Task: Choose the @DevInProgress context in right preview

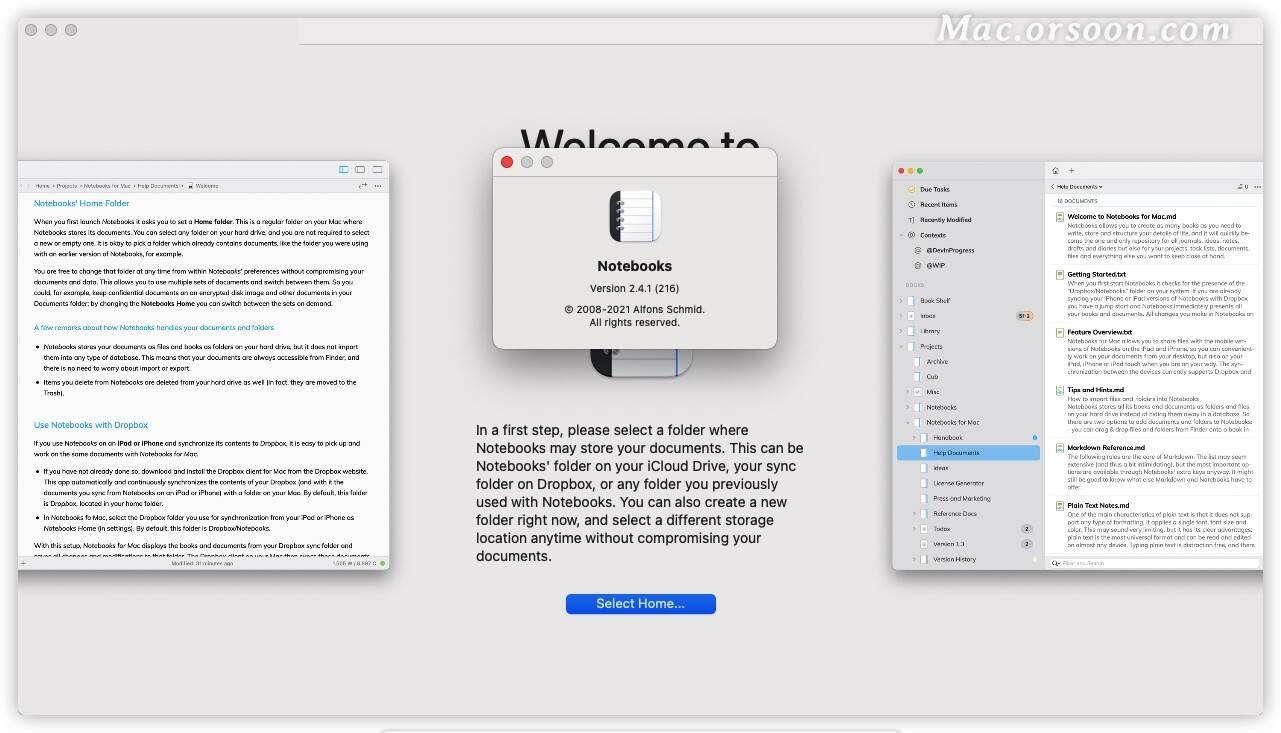Action: [950, 250]
